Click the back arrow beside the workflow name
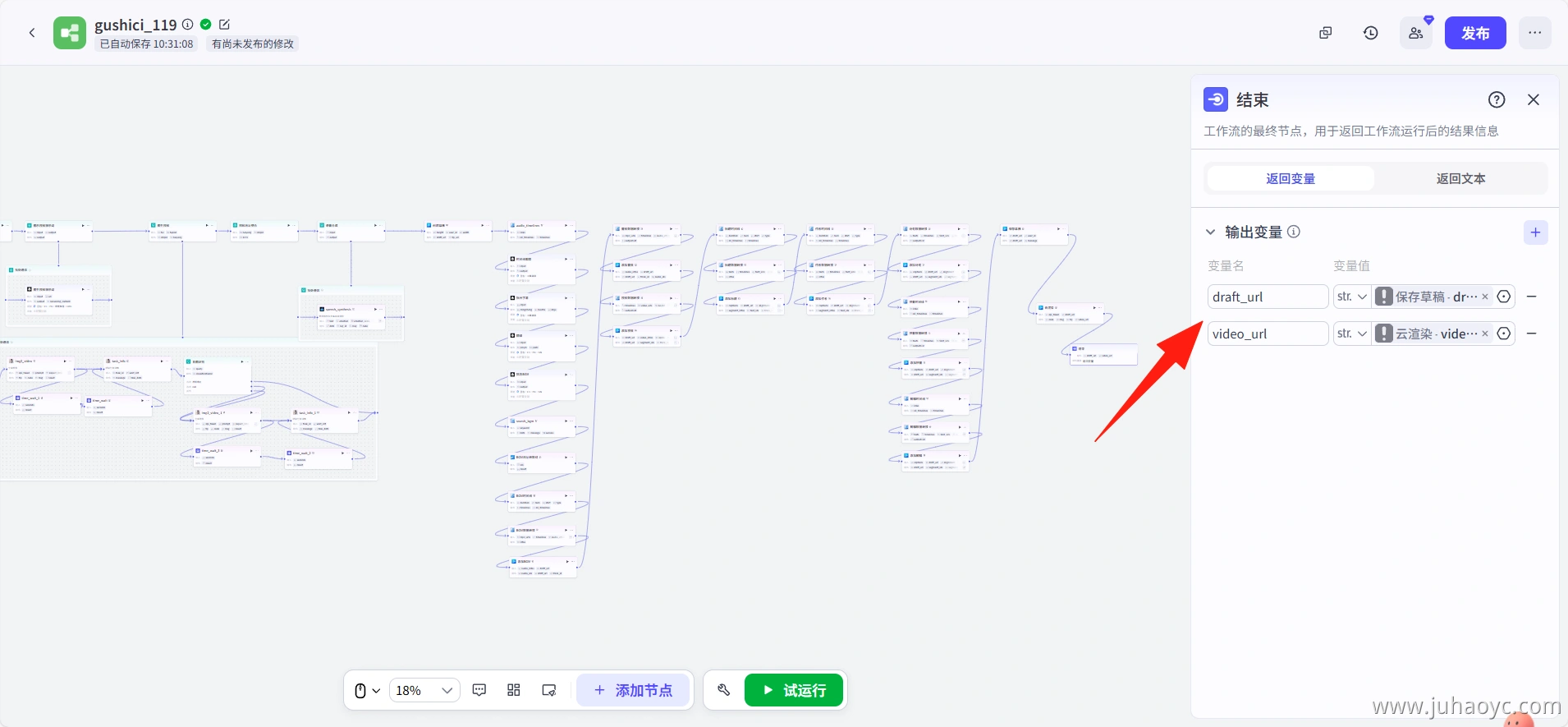This screenshot has height=727, width=1568. 32,33
